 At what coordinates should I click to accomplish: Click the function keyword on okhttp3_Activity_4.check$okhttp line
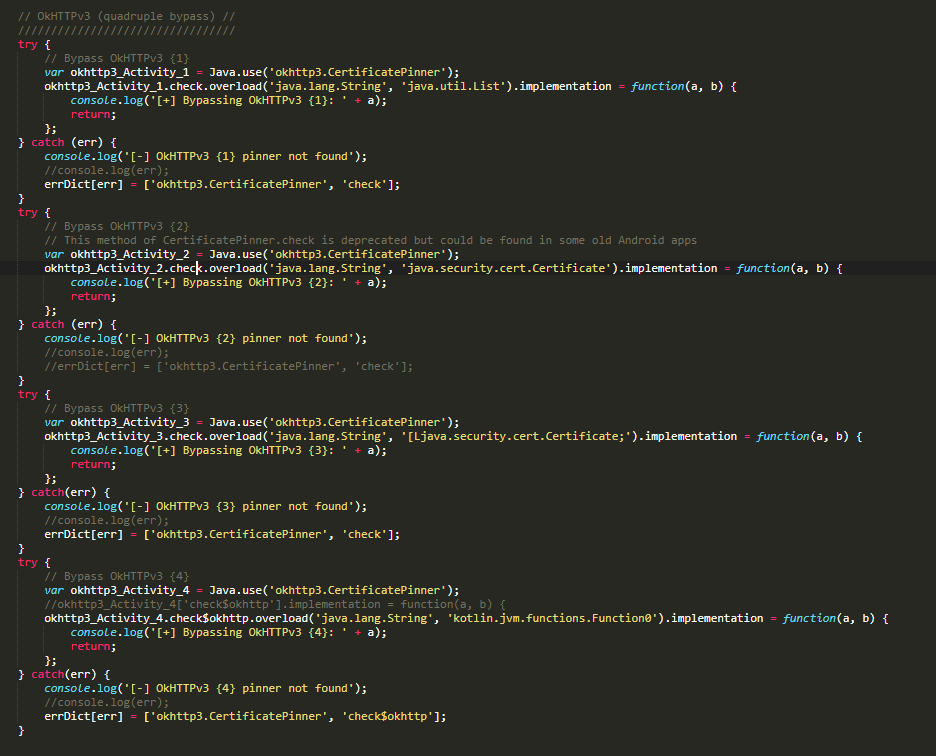[x=809, y=618]
